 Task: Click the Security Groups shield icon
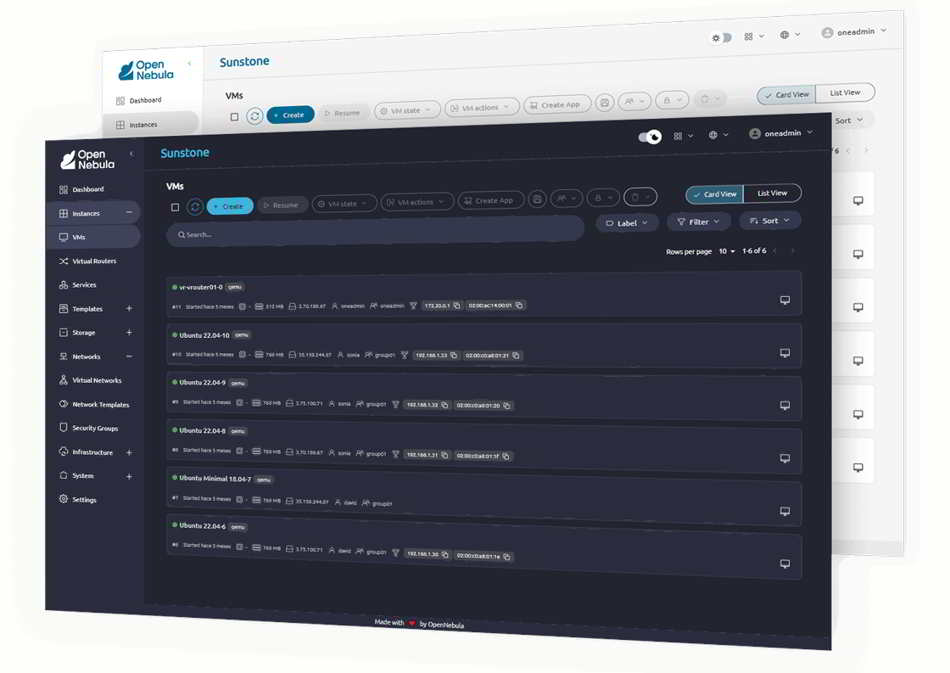64,428
